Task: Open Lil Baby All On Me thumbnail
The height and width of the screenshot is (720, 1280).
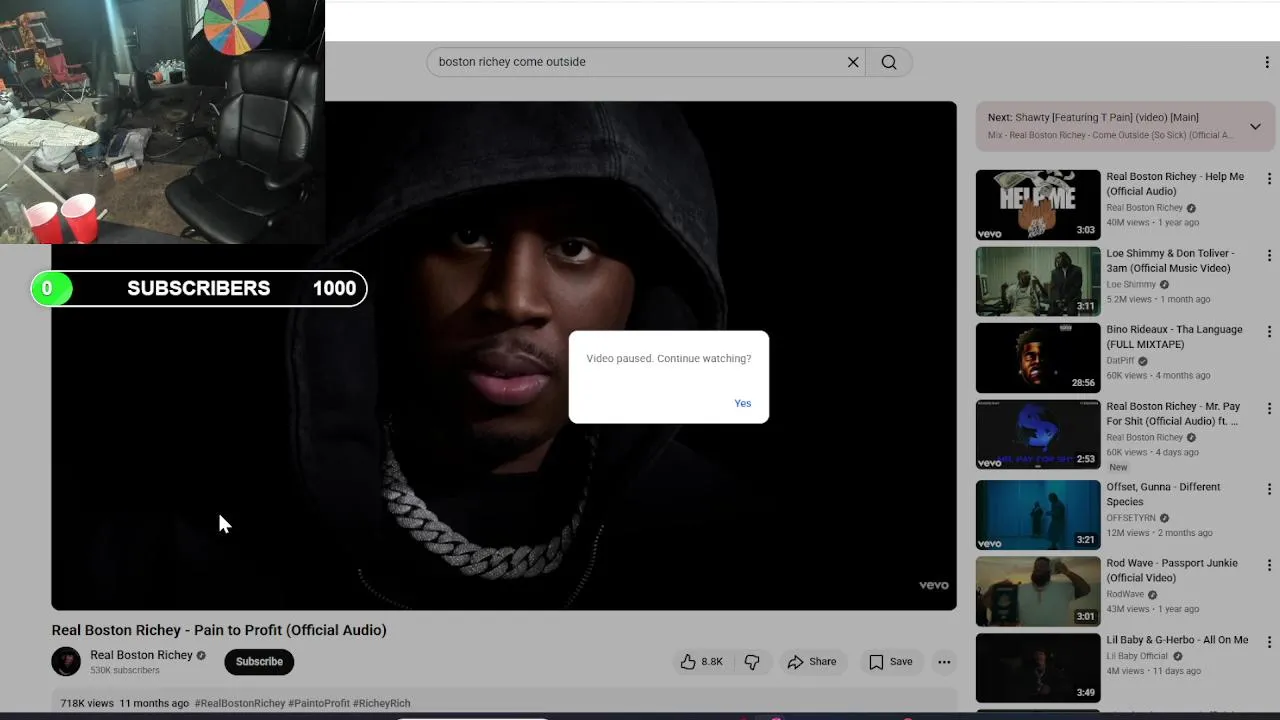Action: (x=1038, y=668)
